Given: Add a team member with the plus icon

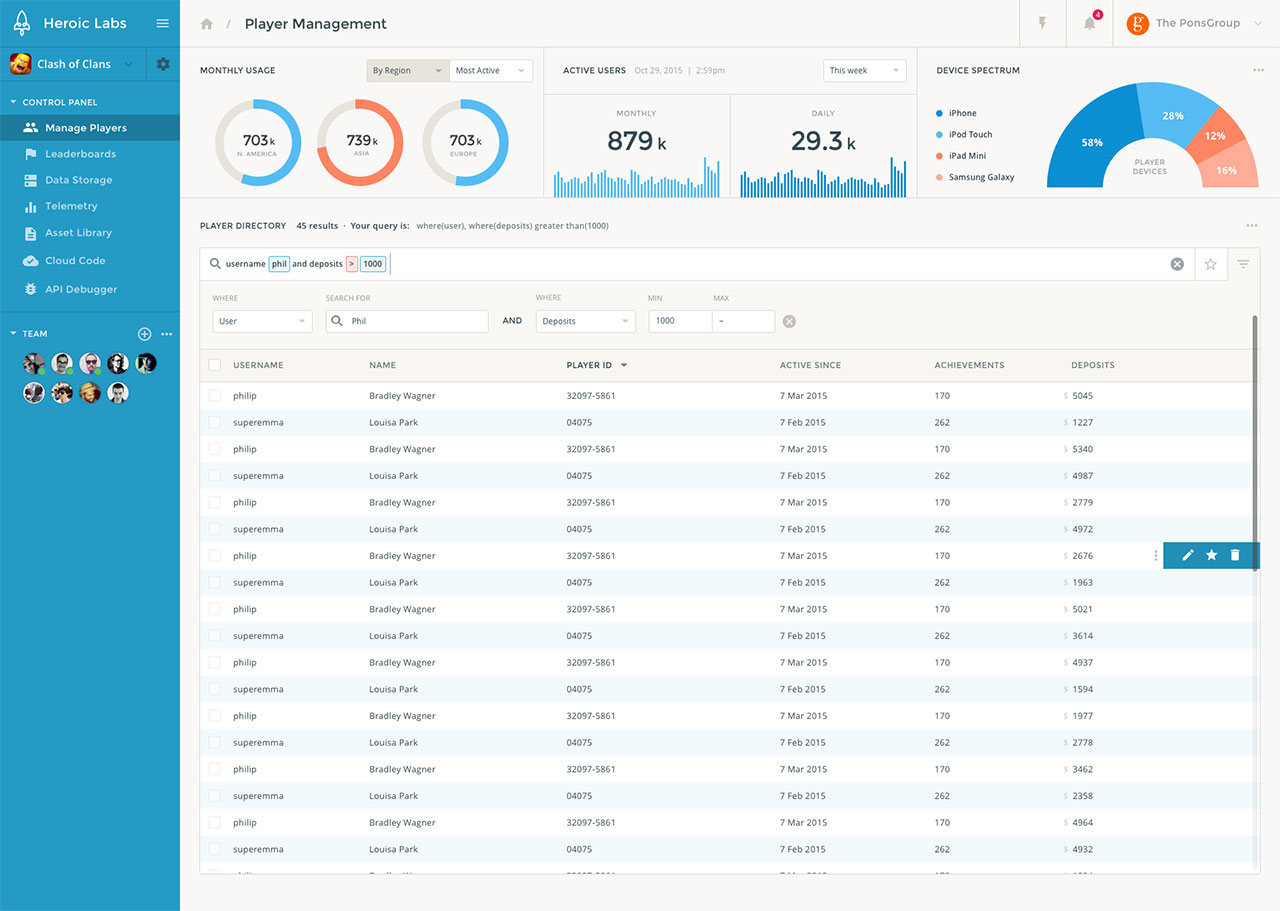Looking at the screenshot, I should 144,334.
